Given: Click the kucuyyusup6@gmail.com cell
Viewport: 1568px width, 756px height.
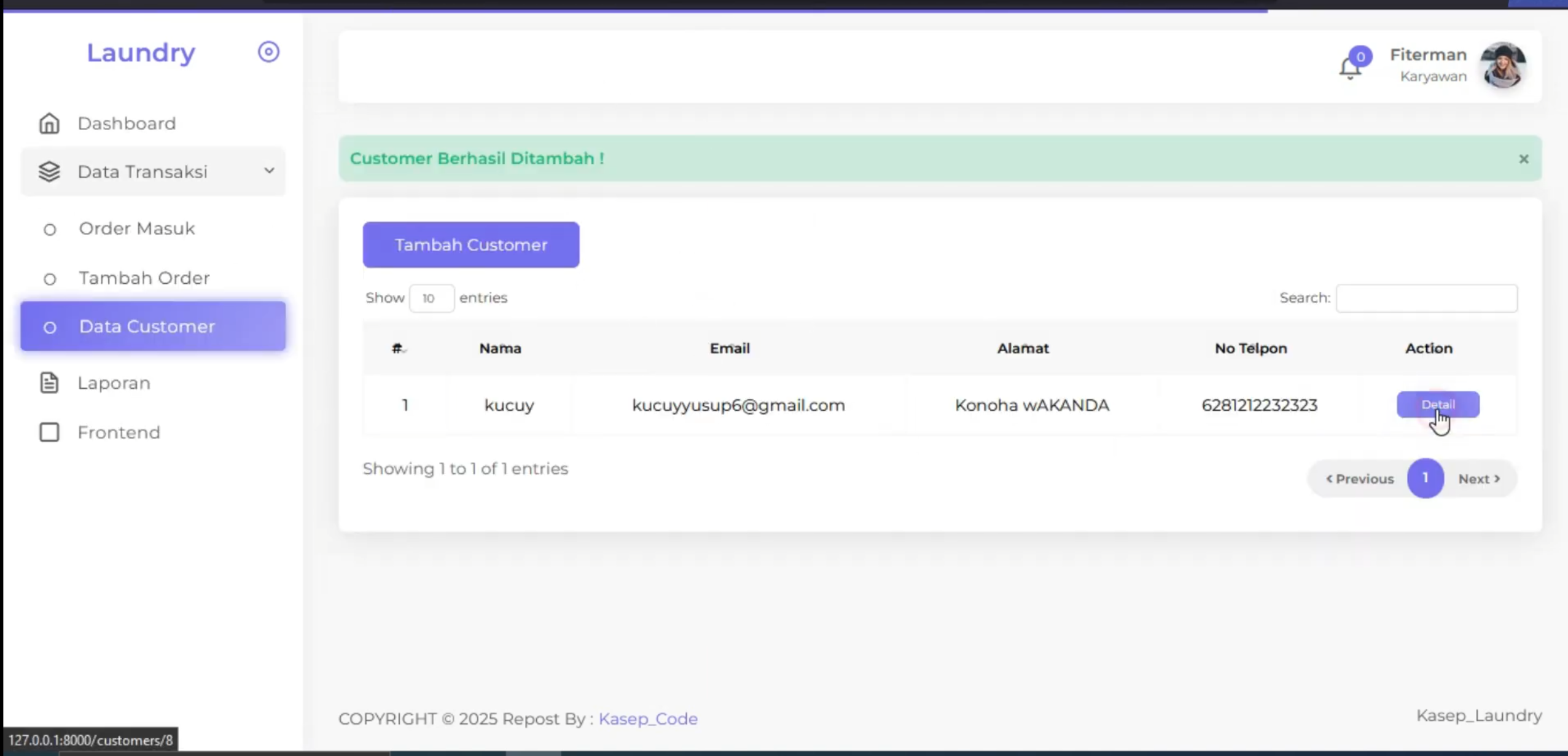Looking at the screenshot, I should coord(738,405).
